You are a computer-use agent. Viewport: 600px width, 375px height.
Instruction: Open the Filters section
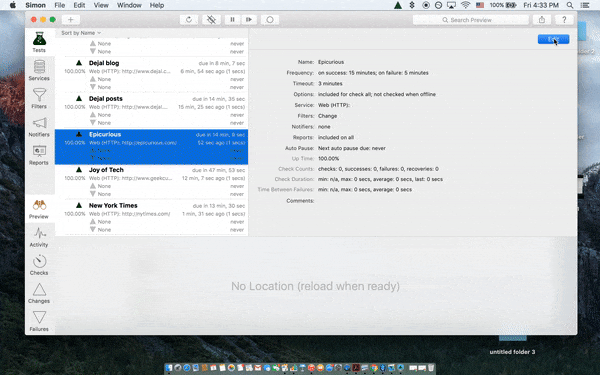coord(39,98)
